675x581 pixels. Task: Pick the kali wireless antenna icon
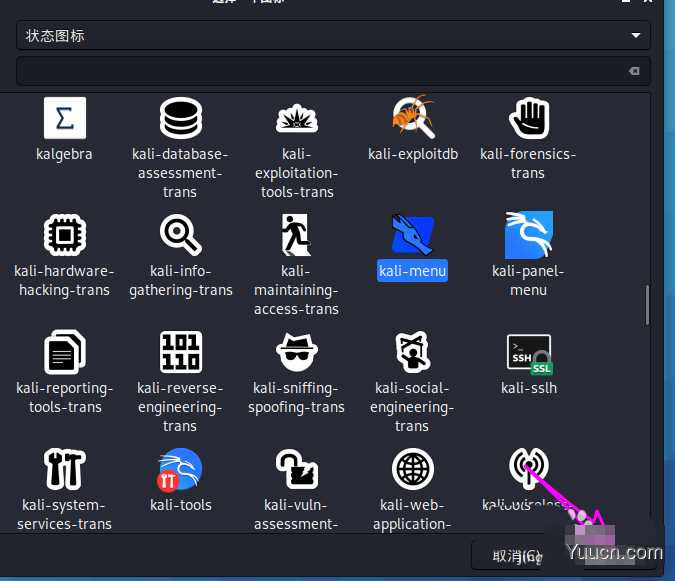coord(529,469)
